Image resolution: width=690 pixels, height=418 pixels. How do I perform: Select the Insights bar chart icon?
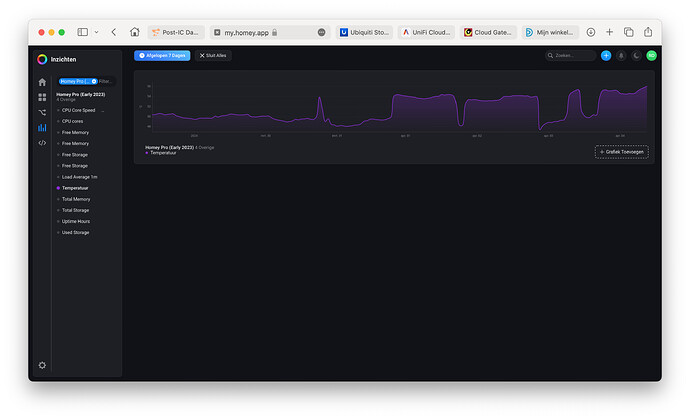pyautogui.click(x=42, y=128)
